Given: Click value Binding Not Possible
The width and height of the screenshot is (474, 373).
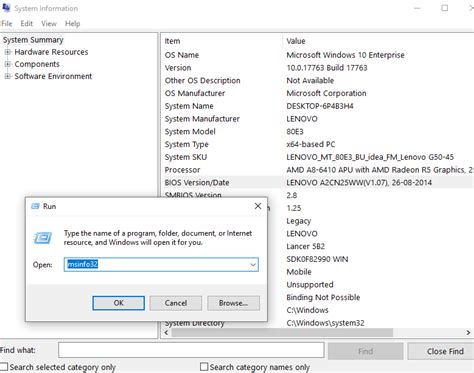Looking at the screenshot, I should (323, 297).
